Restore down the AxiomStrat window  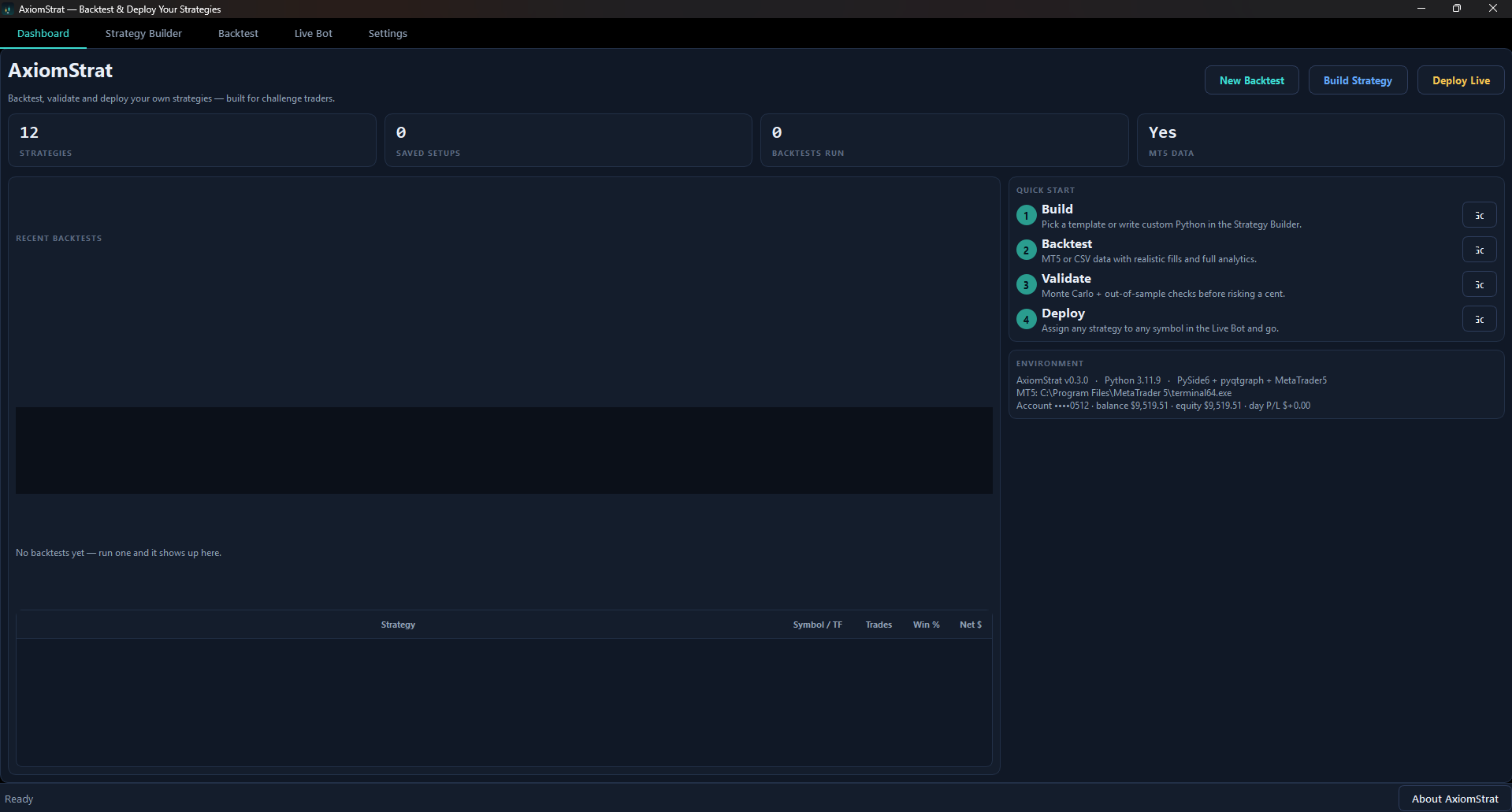(1457, 9)
